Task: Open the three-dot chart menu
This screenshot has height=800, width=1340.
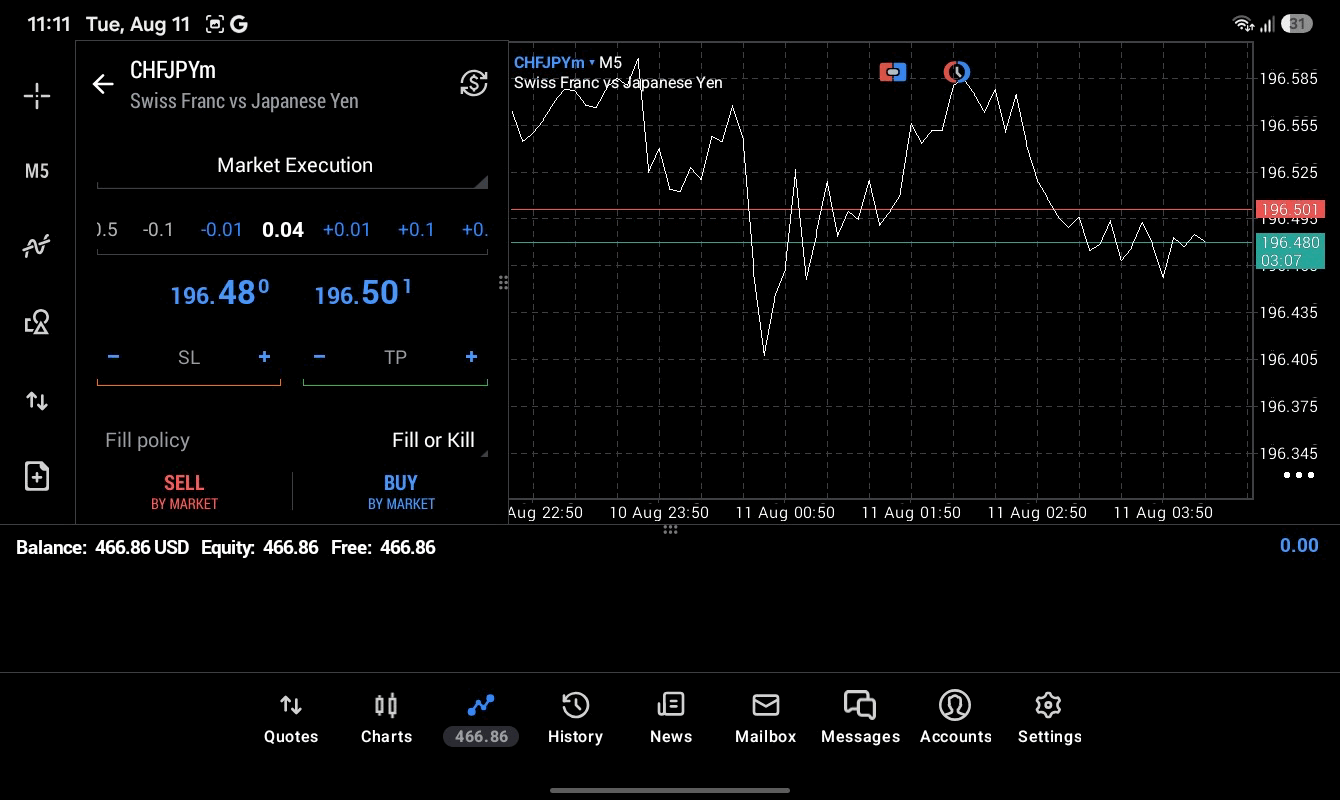Action: click(x=1298, y=475)
